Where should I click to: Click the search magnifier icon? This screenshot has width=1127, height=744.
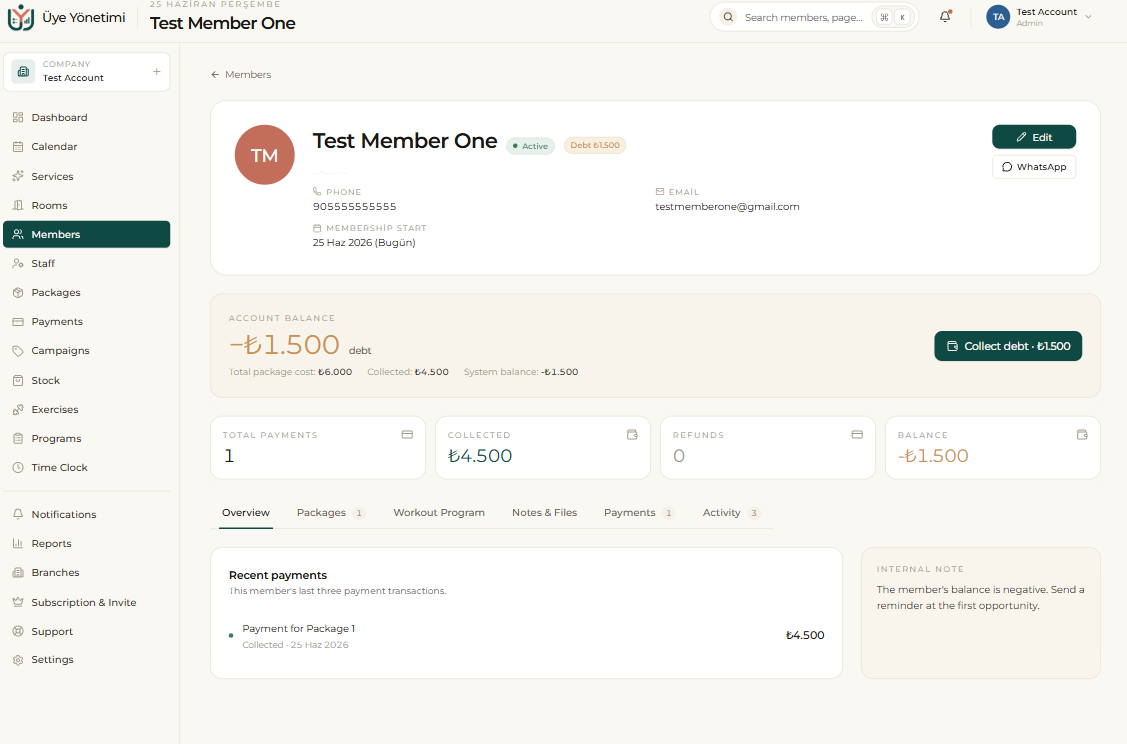[728, 17]
